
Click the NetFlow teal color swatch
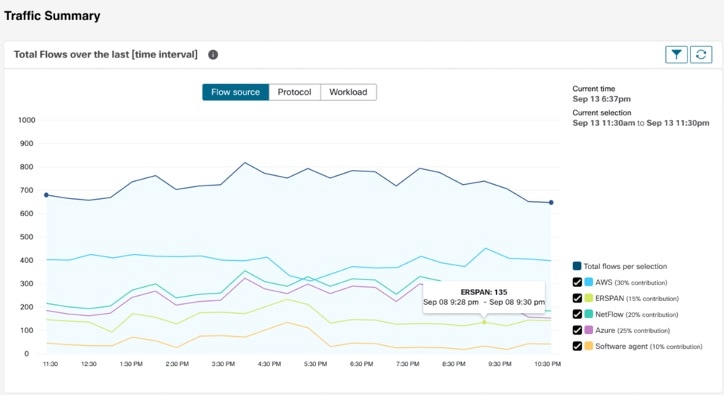(x=588, y=314)
